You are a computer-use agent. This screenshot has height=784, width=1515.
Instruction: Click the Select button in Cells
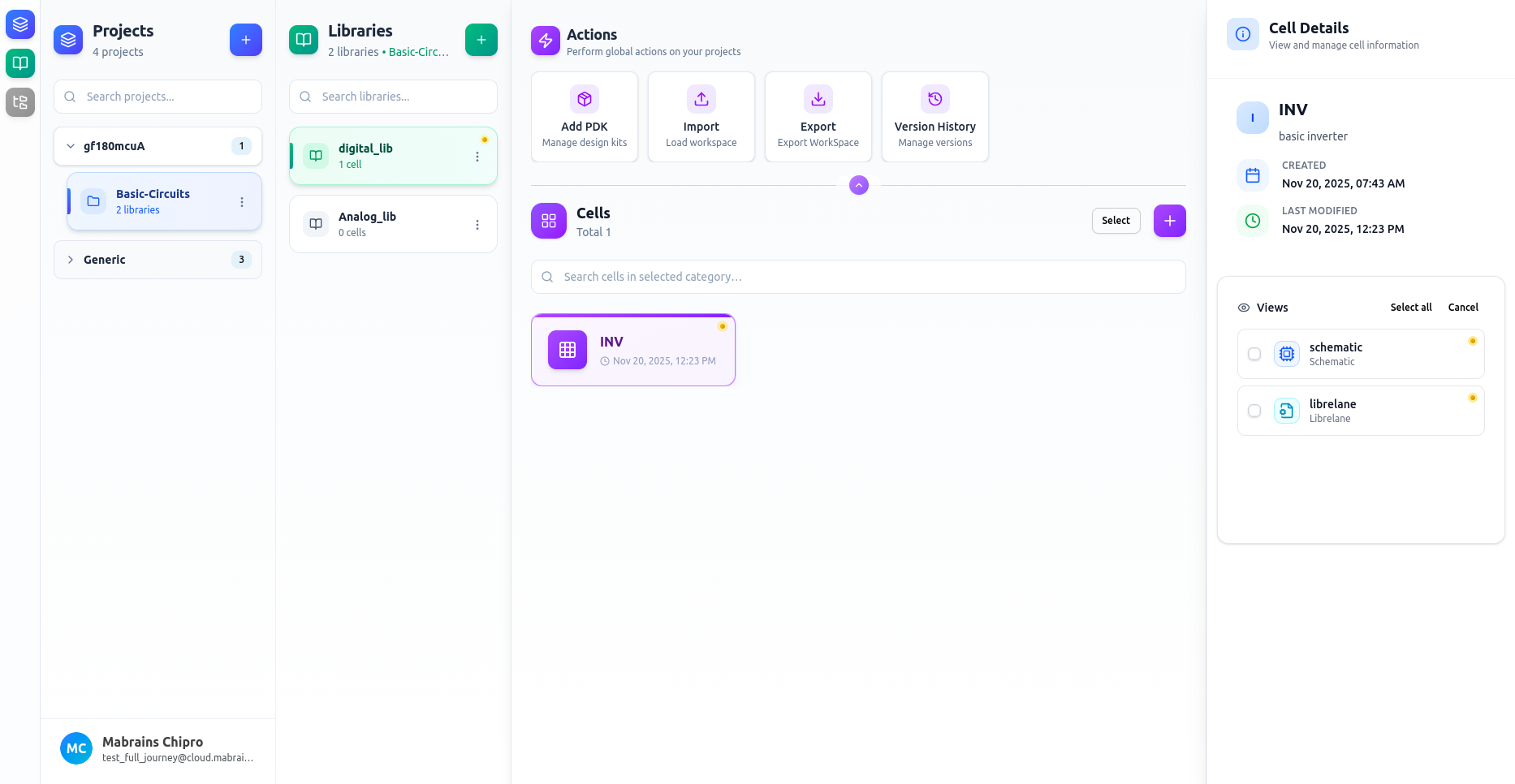[x=1116, y=221]
